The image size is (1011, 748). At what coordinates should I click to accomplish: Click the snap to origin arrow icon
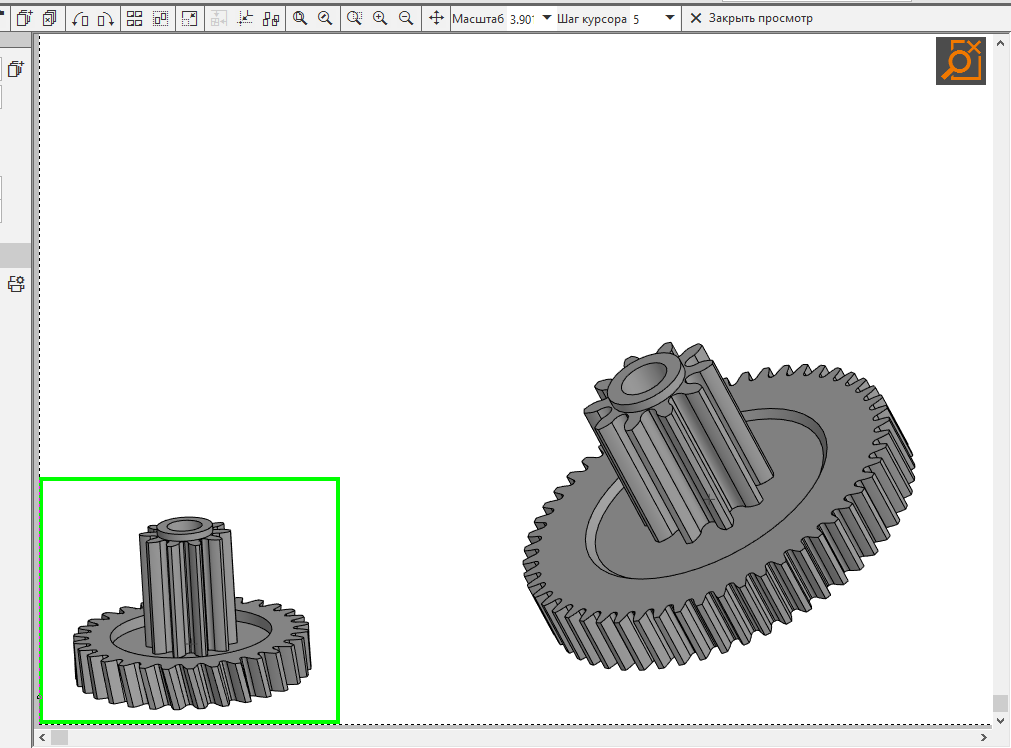pyautogui.click(x=245, y=18)
